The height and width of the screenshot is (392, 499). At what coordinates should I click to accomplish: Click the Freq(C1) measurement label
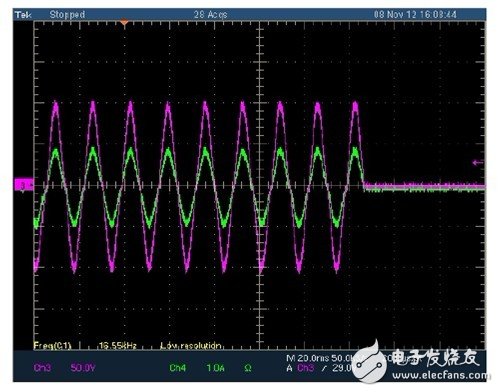click(x=52, y=345)
